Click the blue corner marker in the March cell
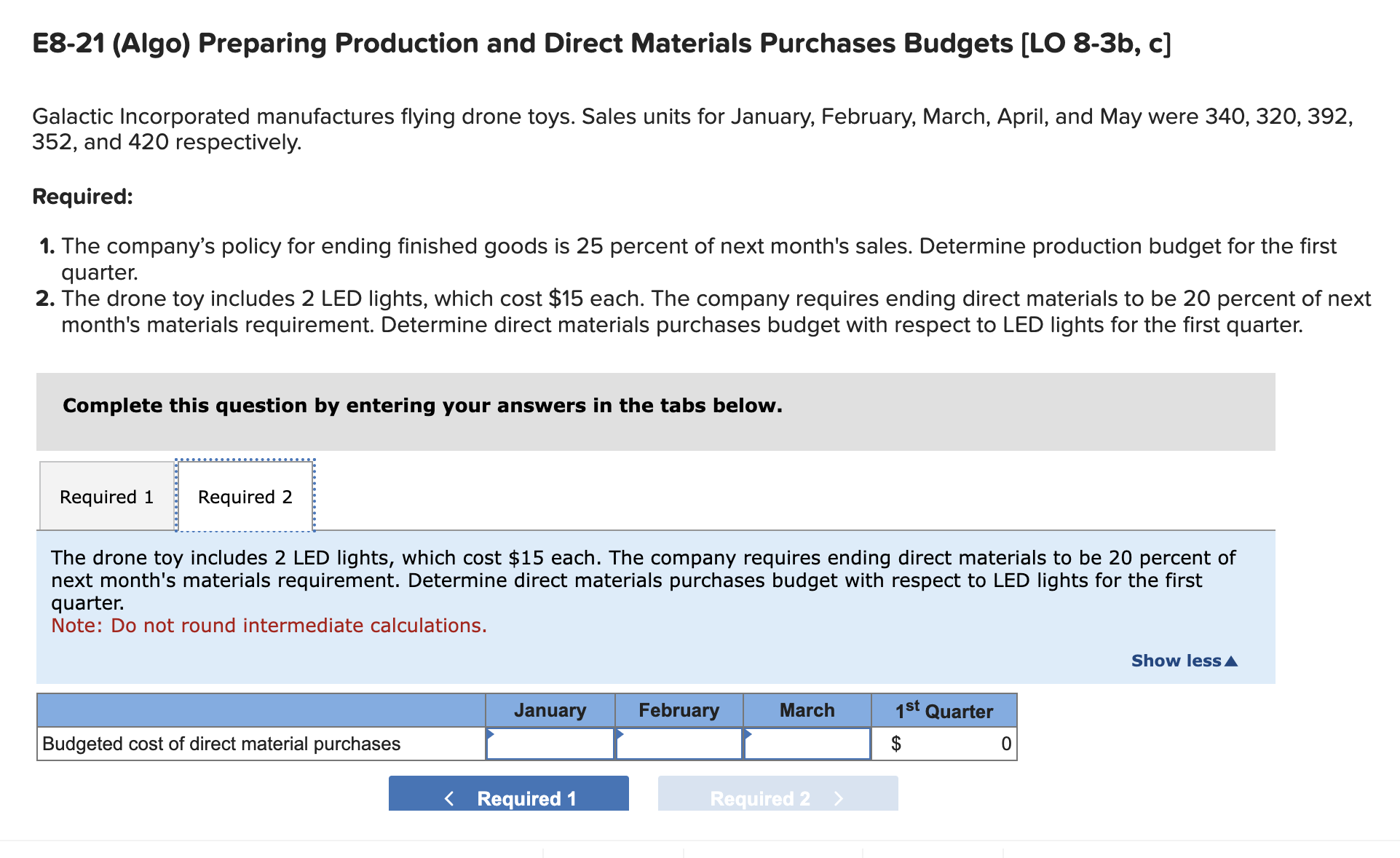The height and width of the screenshot is (858, 1400). [x=748, y=733]
